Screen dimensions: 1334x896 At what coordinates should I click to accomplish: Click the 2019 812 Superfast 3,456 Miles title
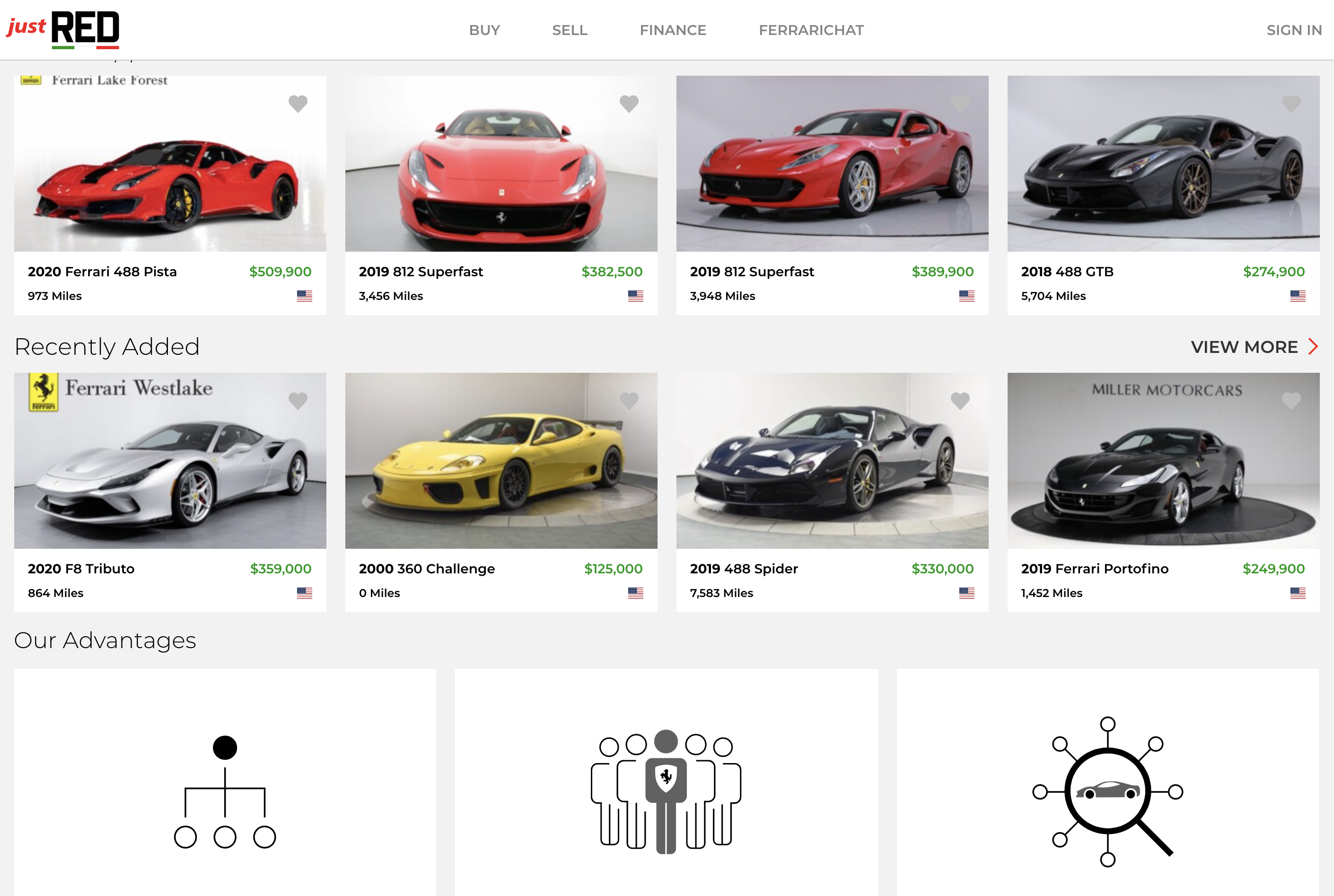[421, 272]
